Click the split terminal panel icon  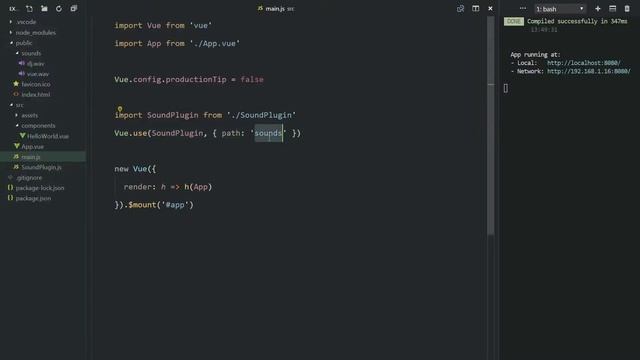pyautogui.click(x=612, y=9)
